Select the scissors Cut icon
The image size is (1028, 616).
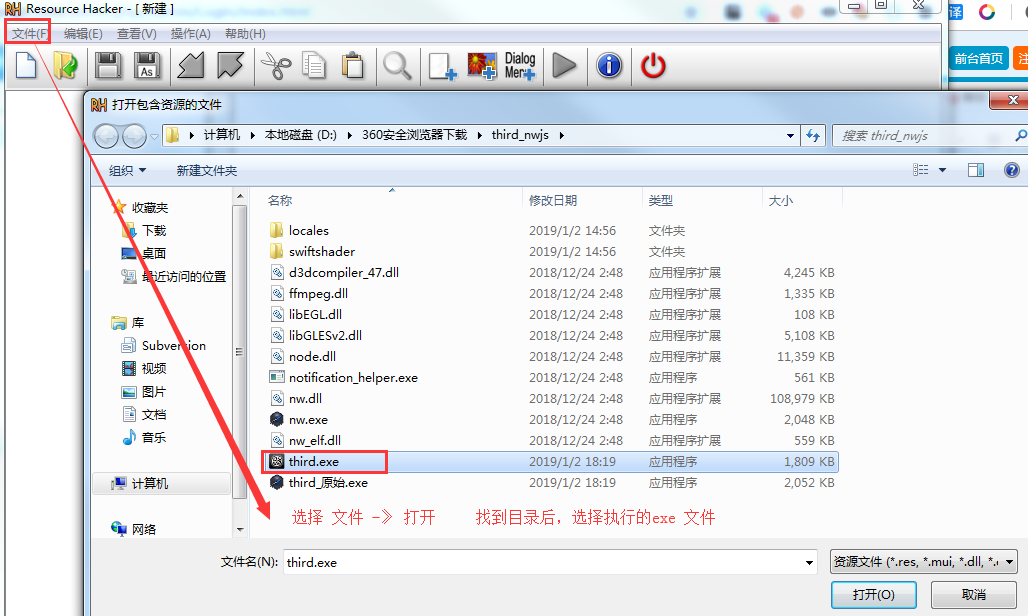point(274,66)
